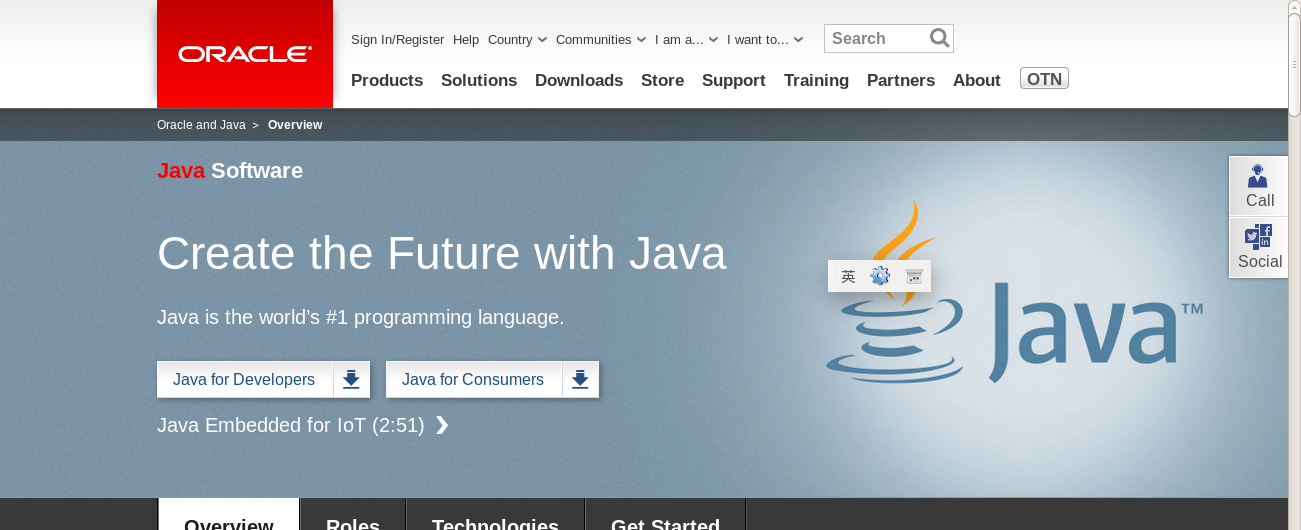1301x530 pixels.
Task: Click the Oracle logo
Action: [245, 54]
